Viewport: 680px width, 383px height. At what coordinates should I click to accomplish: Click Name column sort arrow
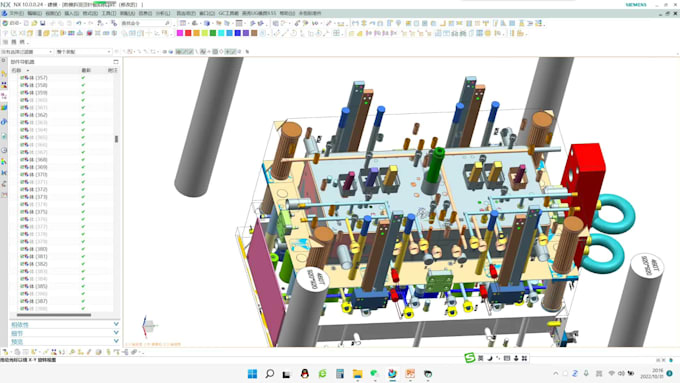point(28,70)
